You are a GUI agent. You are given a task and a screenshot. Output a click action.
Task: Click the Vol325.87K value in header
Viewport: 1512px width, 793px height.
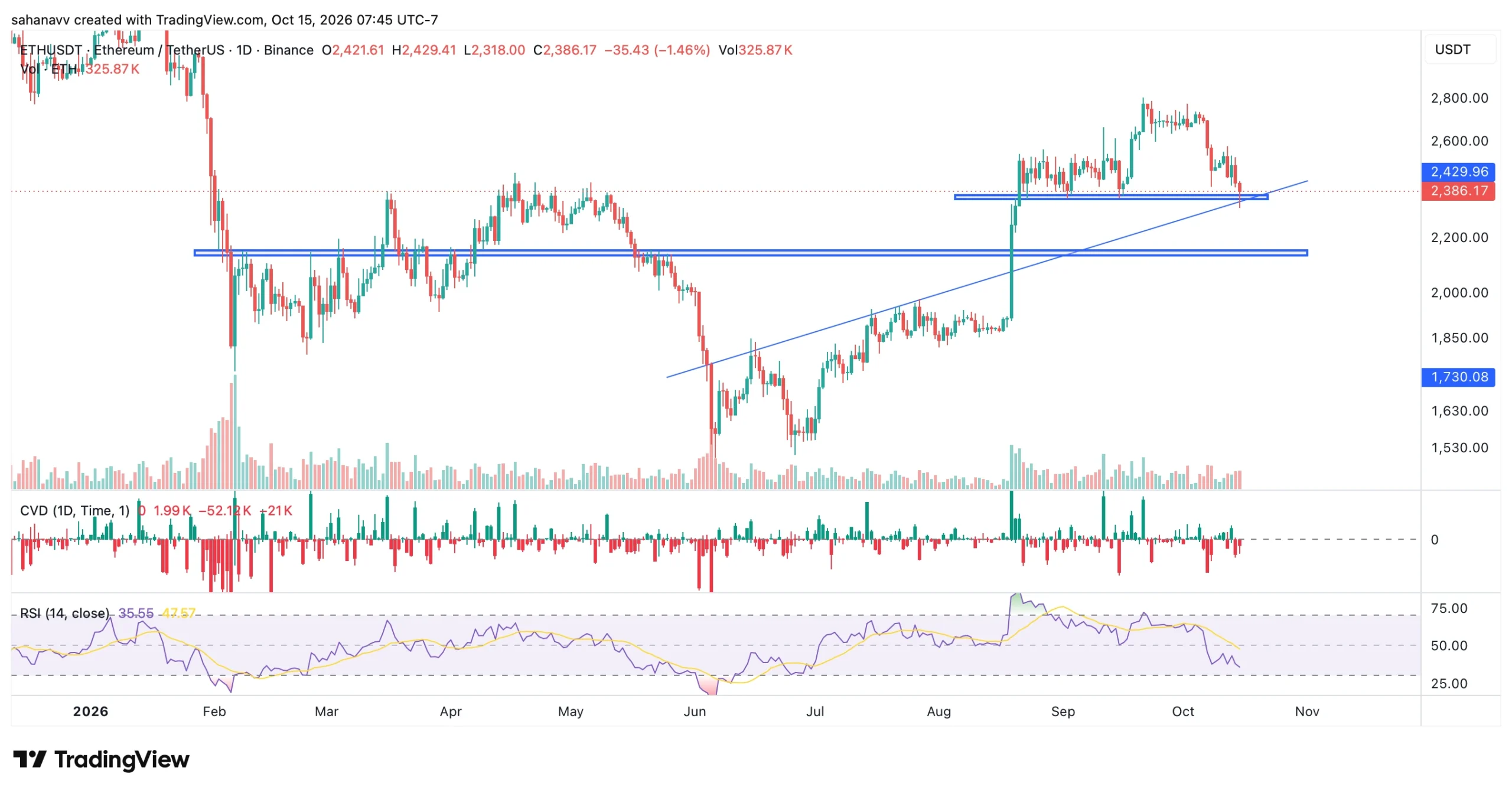[755, 50]
